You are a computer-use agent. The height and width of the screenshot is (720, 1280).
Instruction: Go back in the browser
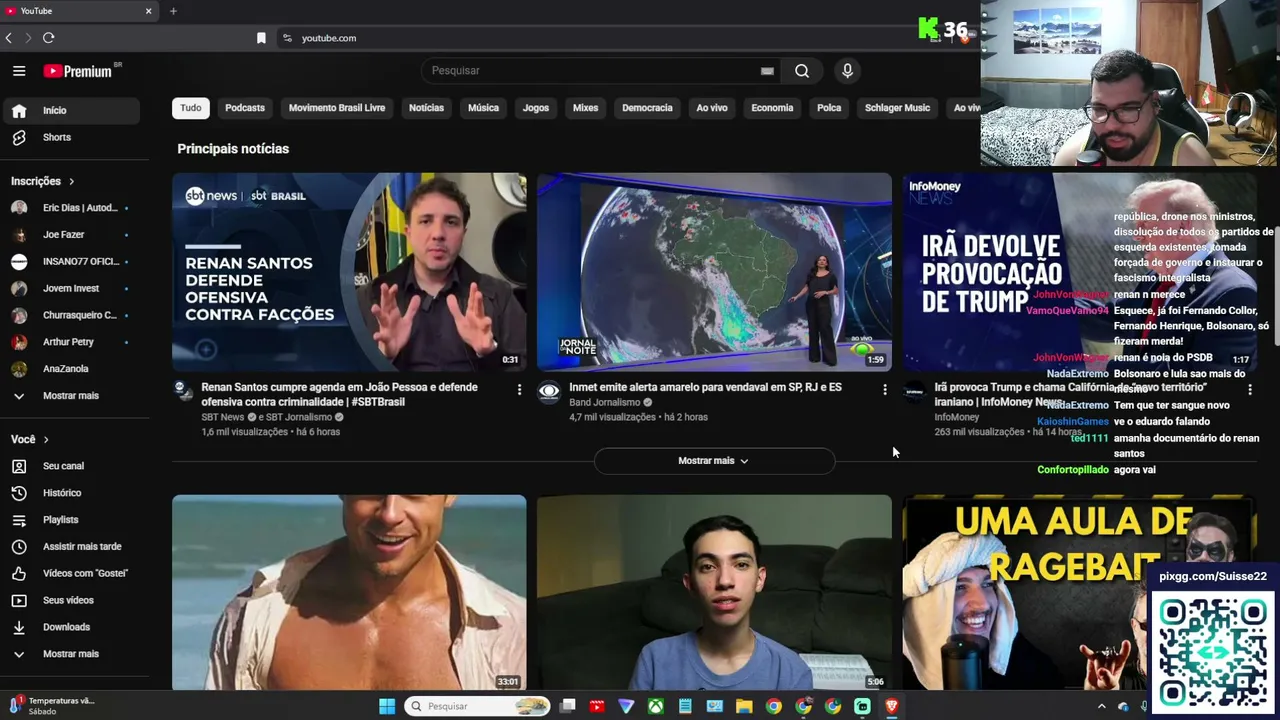coord(9,38)
